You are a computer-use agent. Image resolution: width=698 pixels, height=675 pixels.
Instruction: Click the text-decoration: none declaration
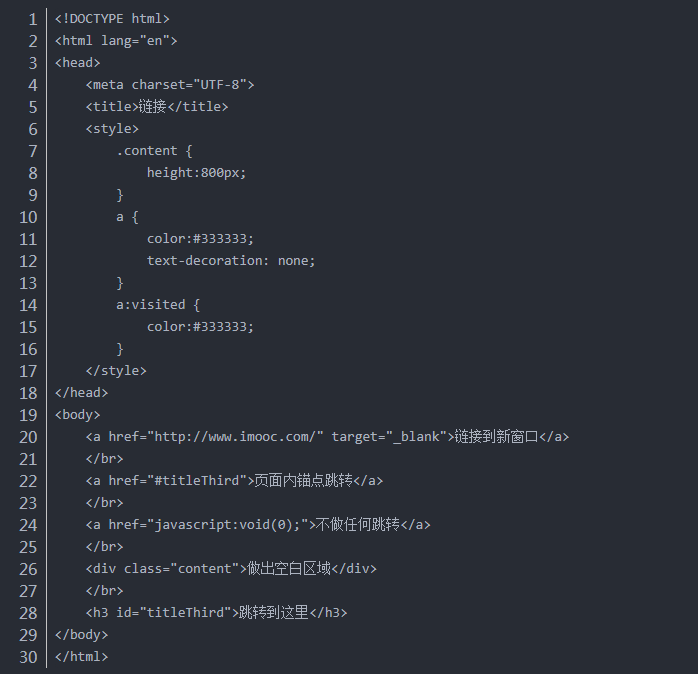coord(231,261)
